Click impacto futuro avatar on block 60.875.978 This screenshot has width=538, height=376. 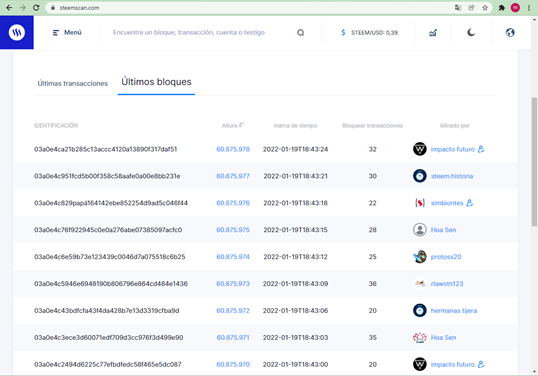[x=420, y=149]
